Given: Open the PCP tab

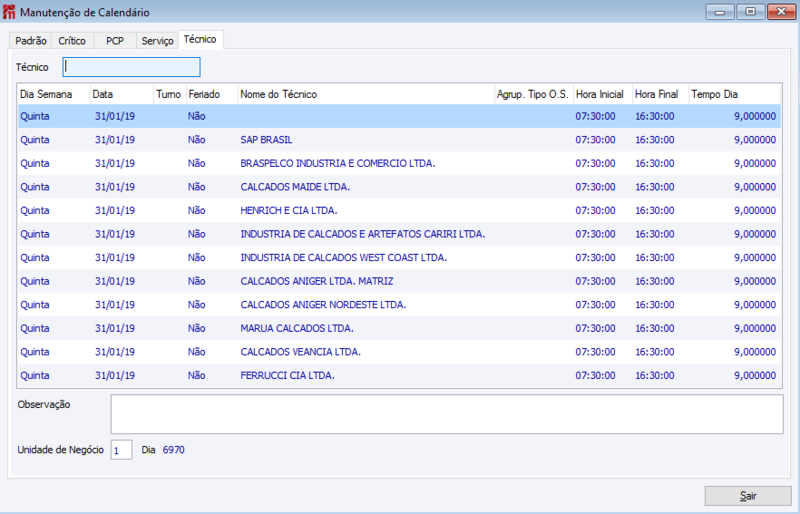Looking at the screenshot, I should pos(115,41).
